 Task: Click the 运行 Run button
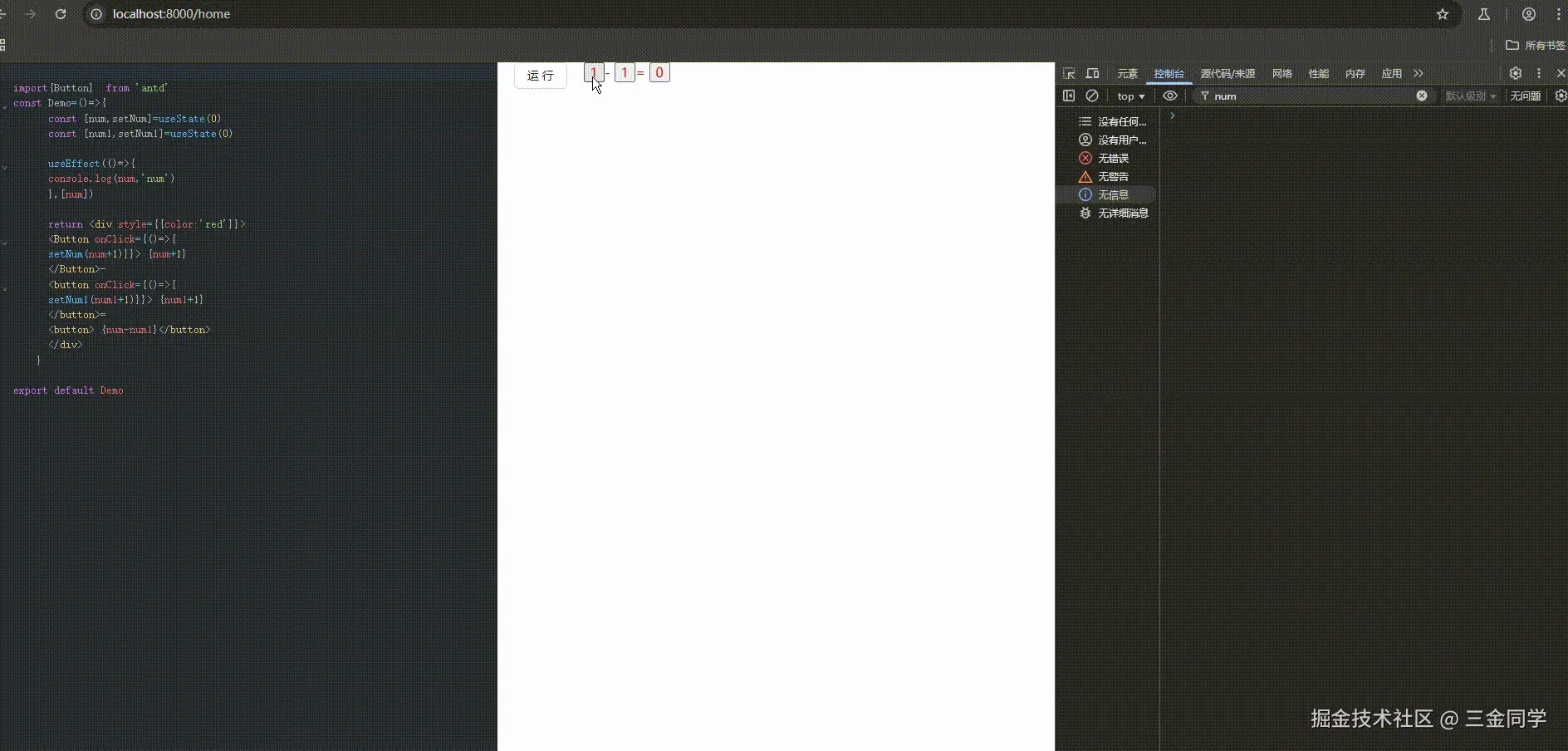[540, 76]
